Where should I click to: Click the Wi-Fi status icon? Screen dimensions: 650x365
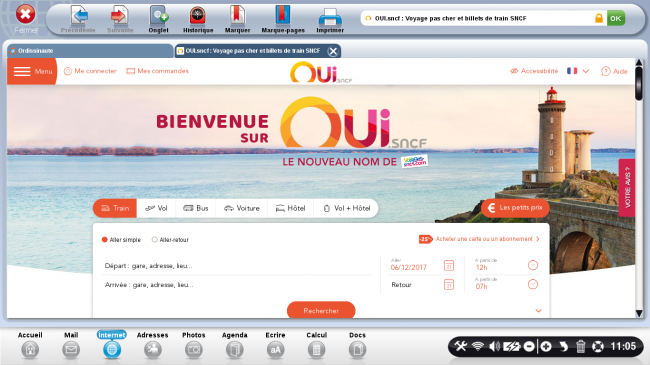pos(478,346)
